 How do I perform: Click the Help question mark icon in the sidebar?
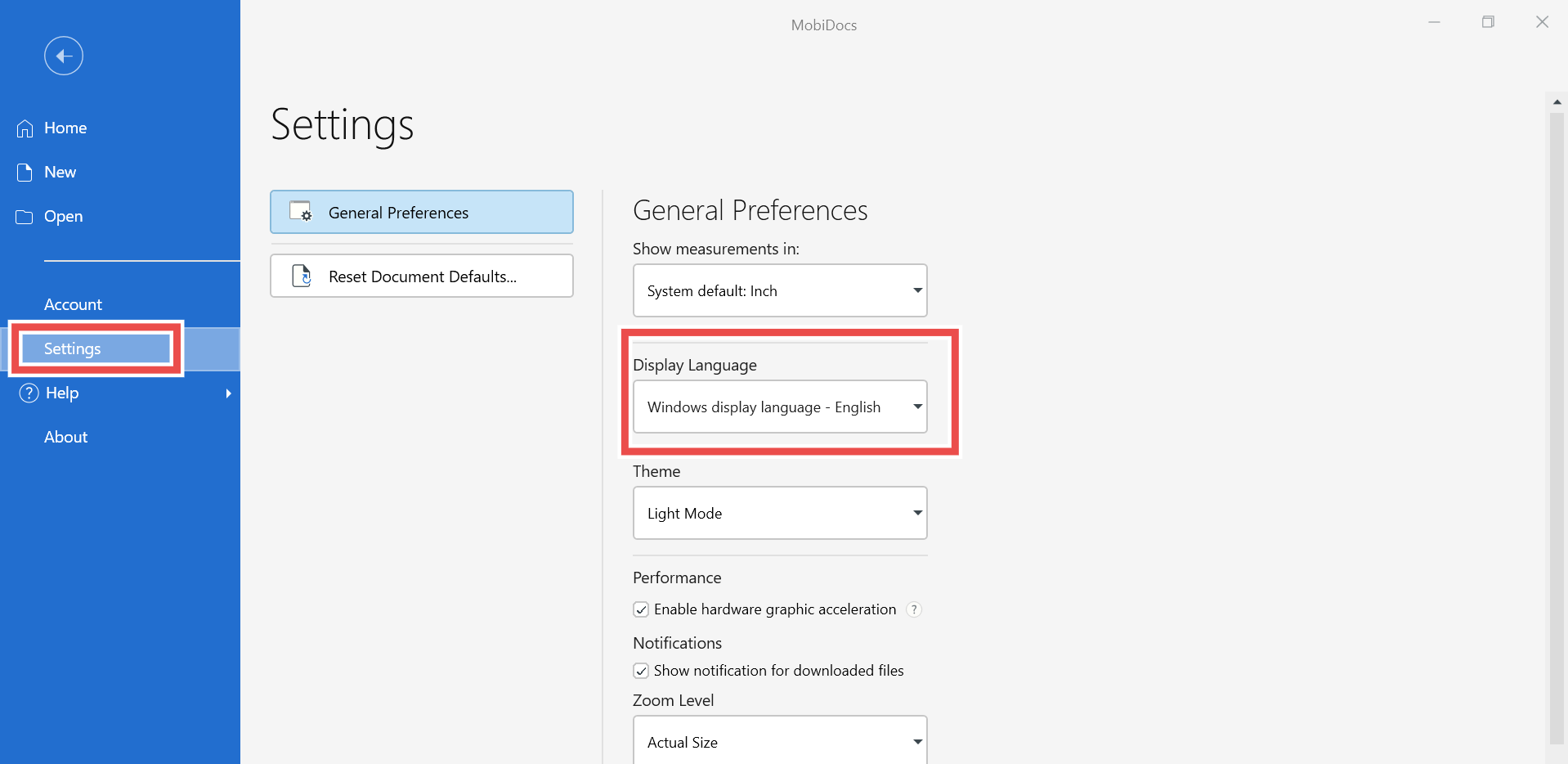coord(29,393)
